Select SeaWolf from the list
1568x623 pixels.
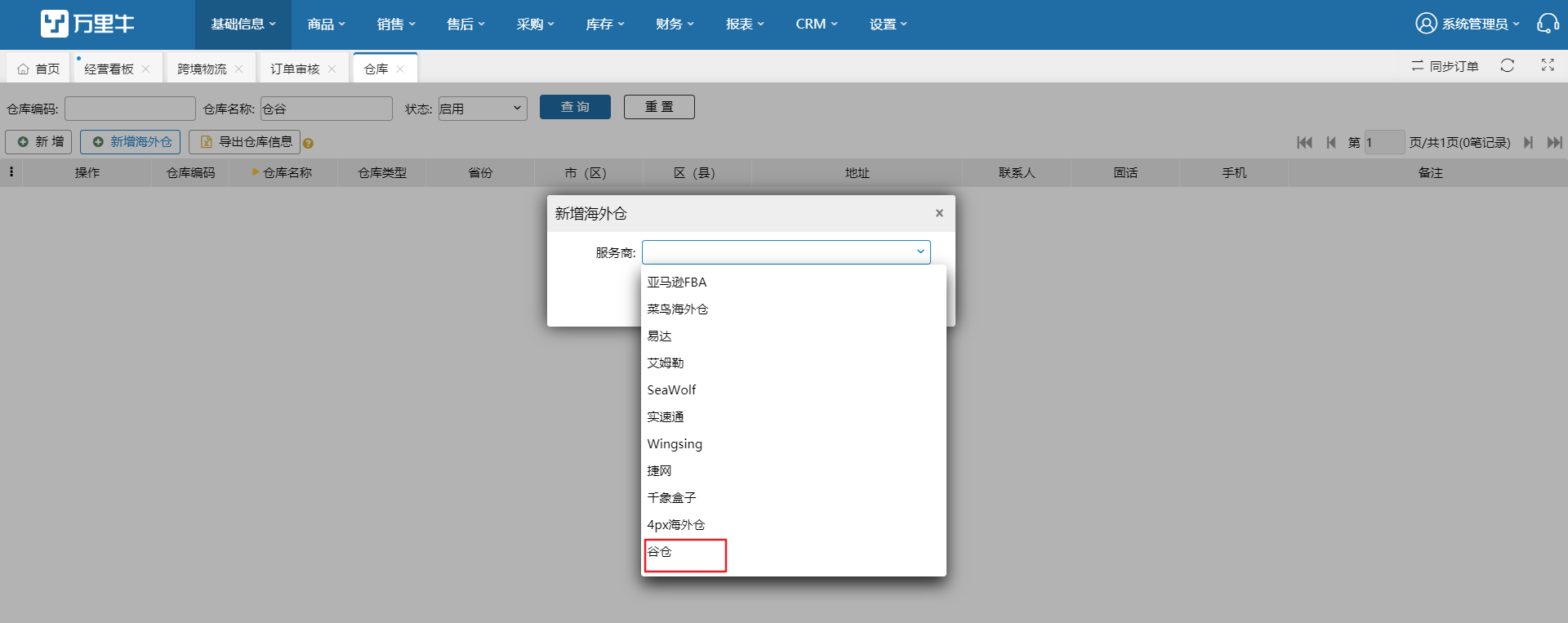pyautogui.click(x=794, y=389)
